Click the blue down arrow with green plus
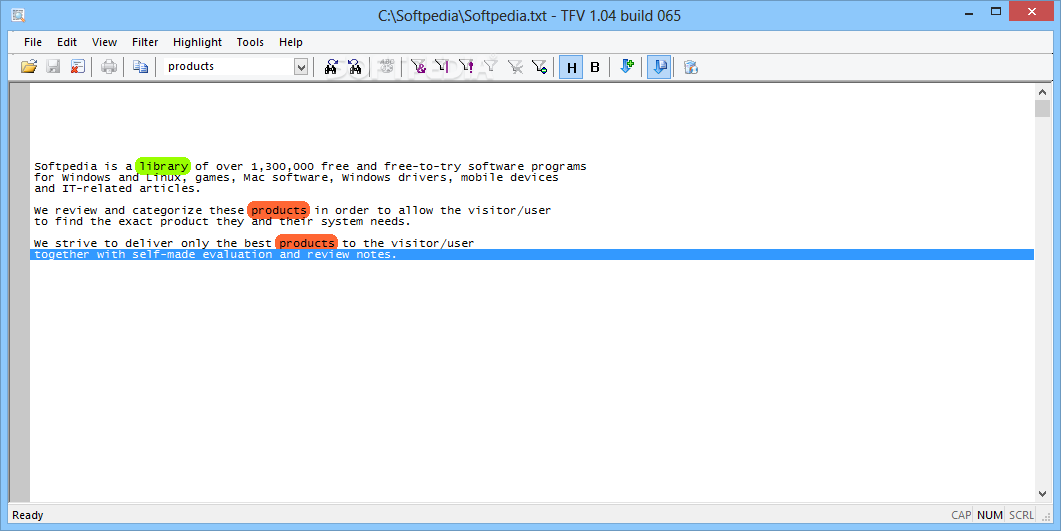 click(x=627, y=66)
